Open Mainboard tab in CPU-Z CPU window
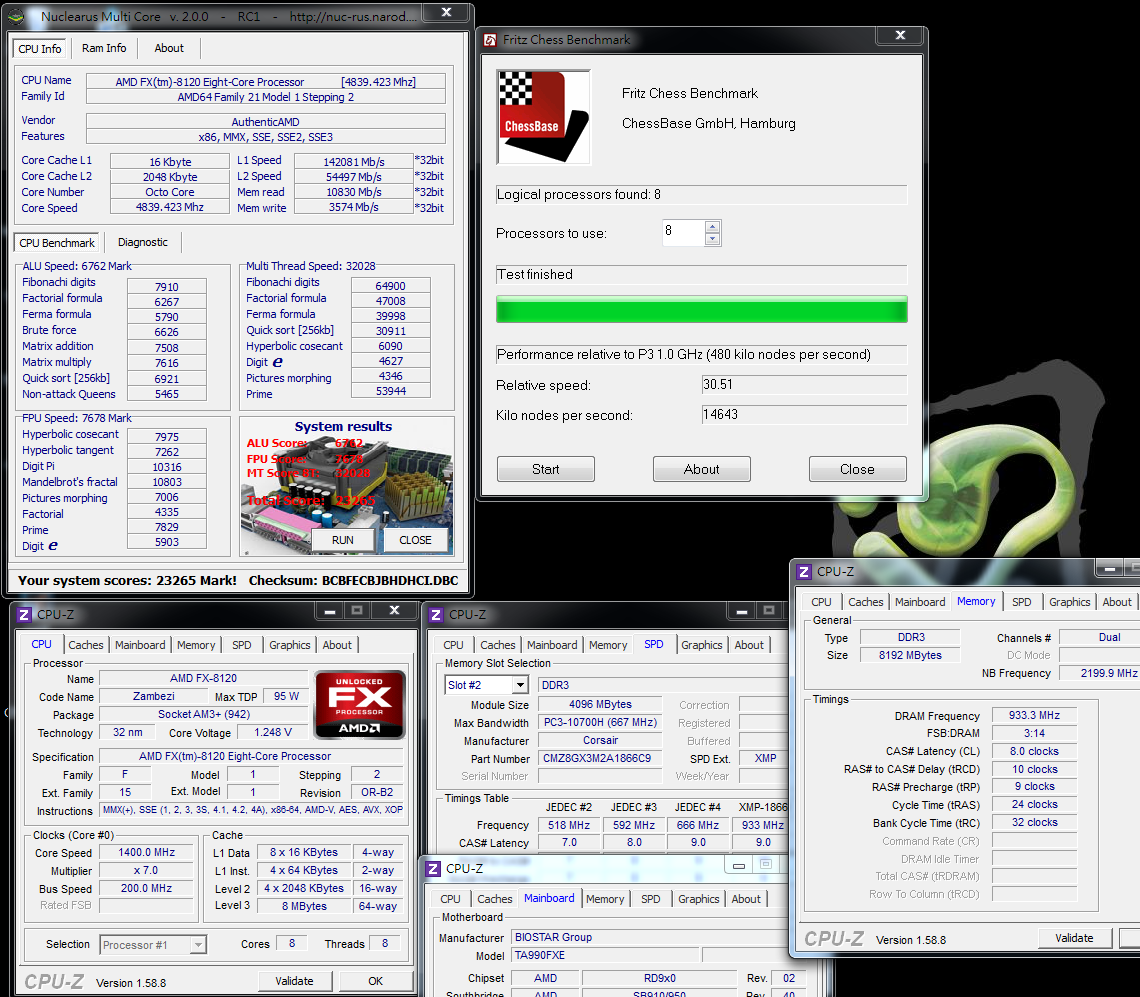The height and width of the screenshot is (997, 1140). (x=140, y=645)
